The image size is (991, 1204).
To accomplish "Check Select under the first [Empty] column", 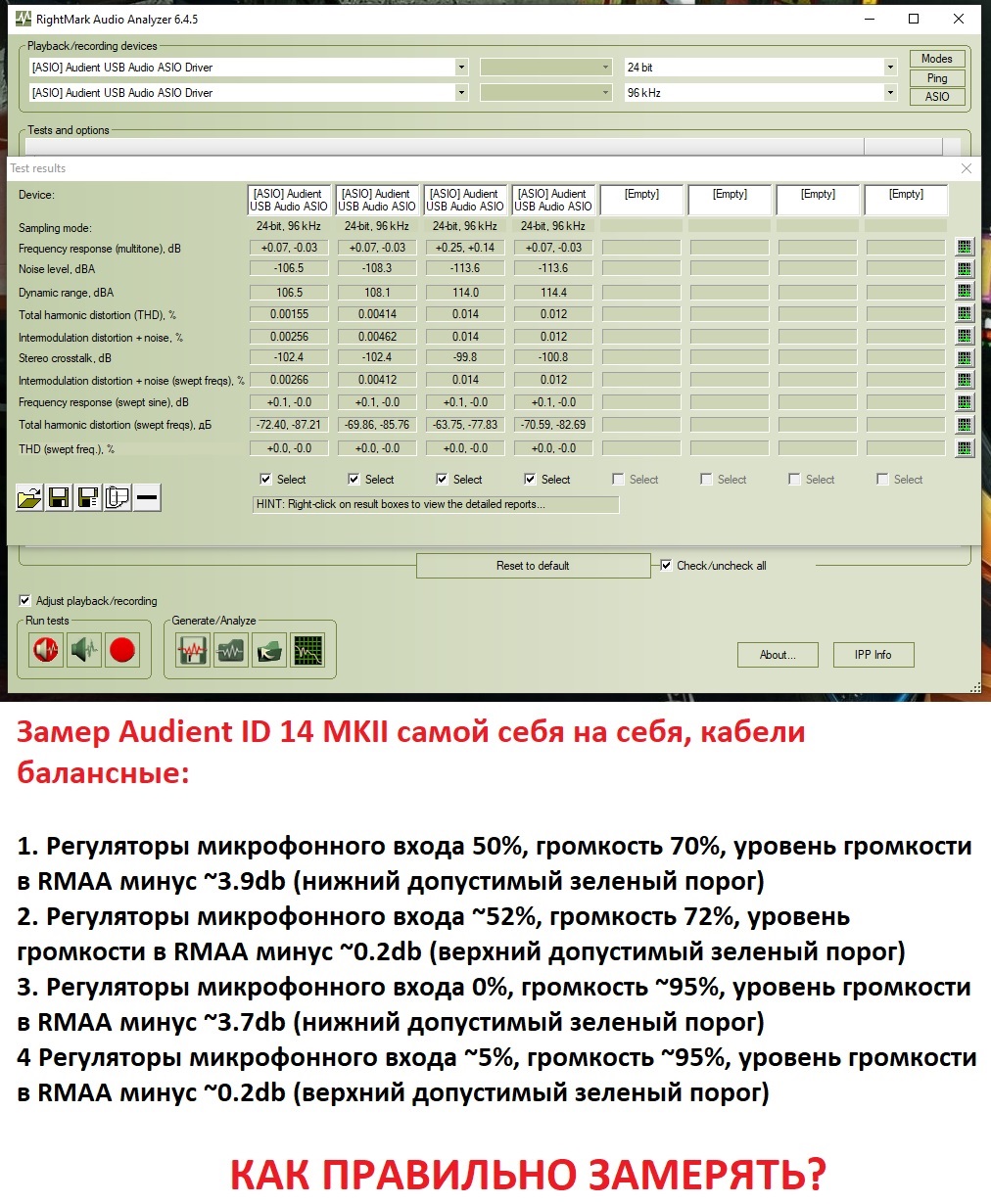I will (x=618, y=480).
